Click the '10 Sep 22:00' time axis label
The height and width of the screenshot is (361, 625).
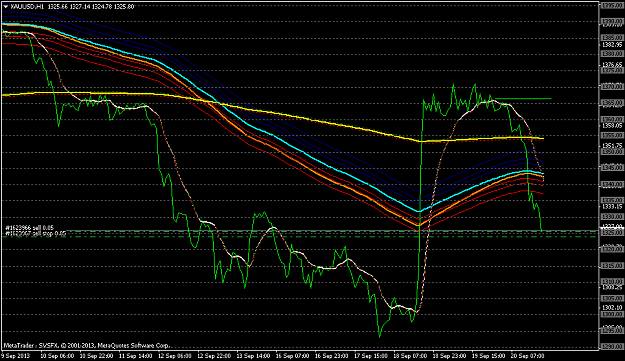(96, 356)
